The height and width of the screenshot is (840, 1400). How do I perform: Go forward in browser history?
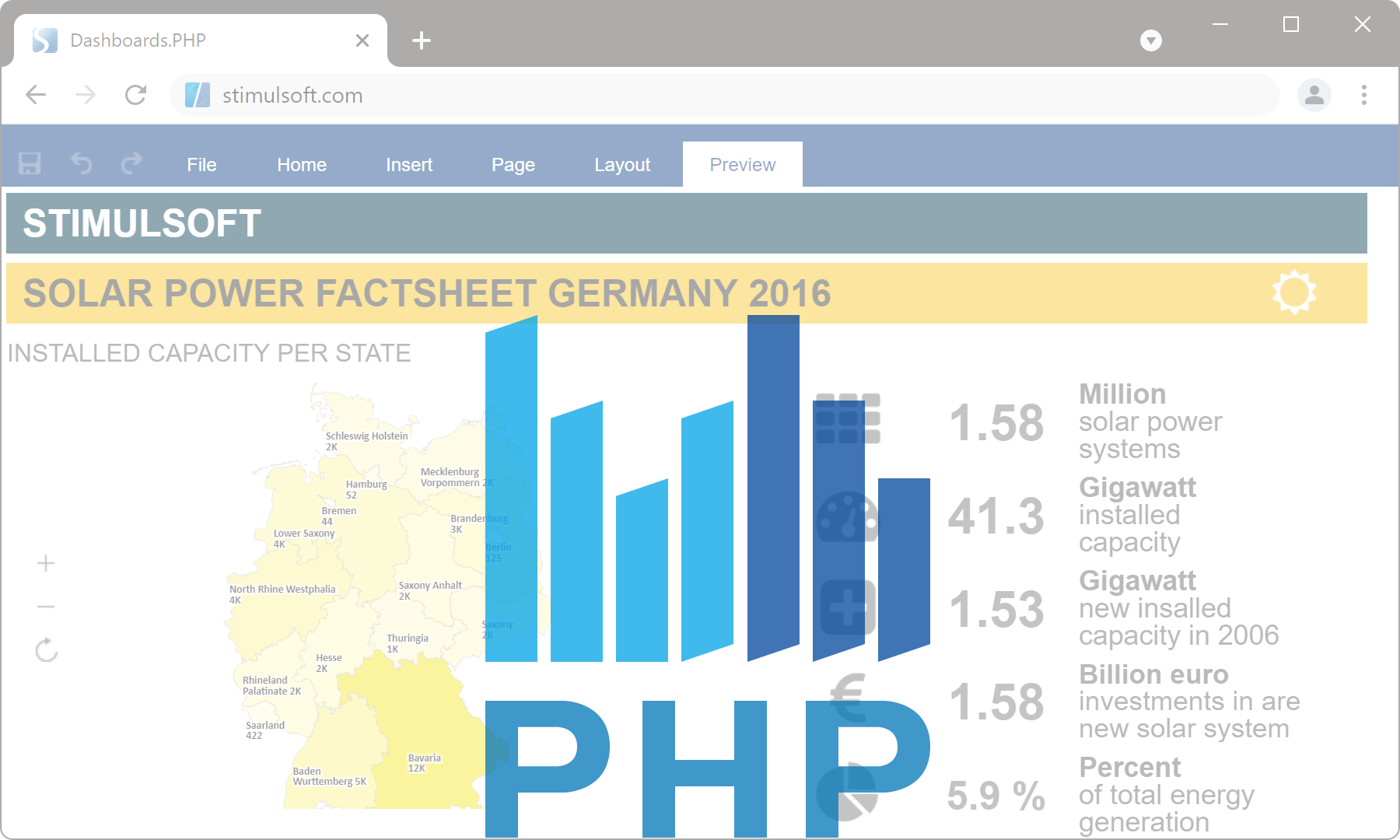pyautogui.click(x=86, y=95)
